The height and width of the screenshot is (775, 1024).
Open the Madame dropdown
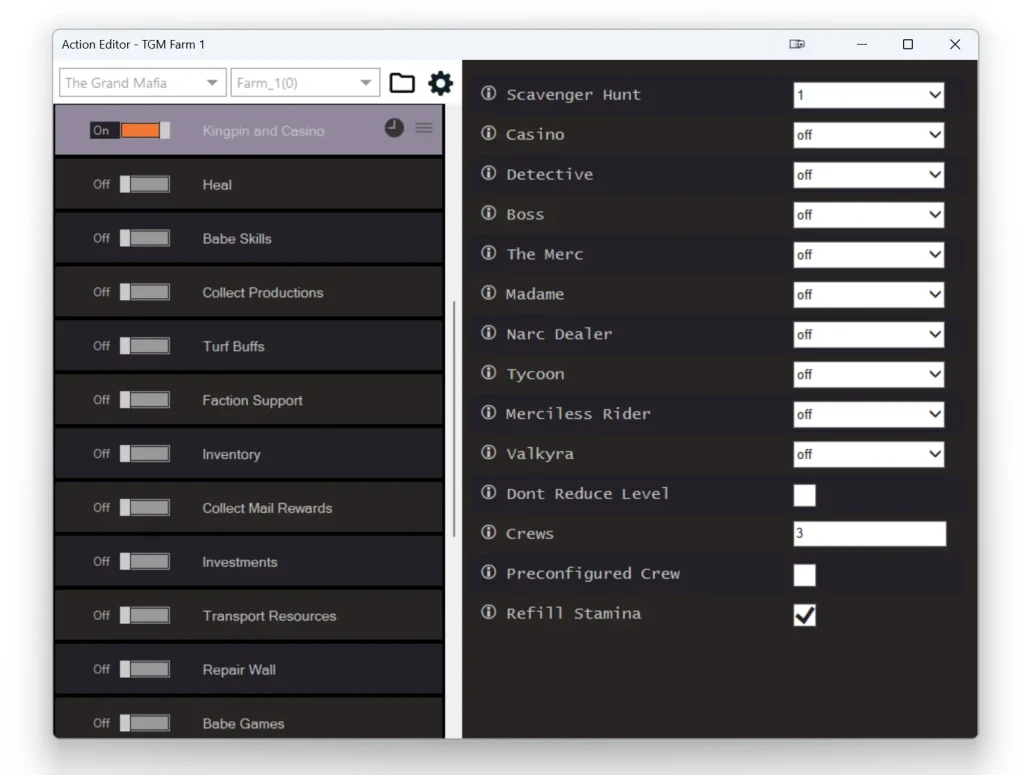(x=869, y=294)
